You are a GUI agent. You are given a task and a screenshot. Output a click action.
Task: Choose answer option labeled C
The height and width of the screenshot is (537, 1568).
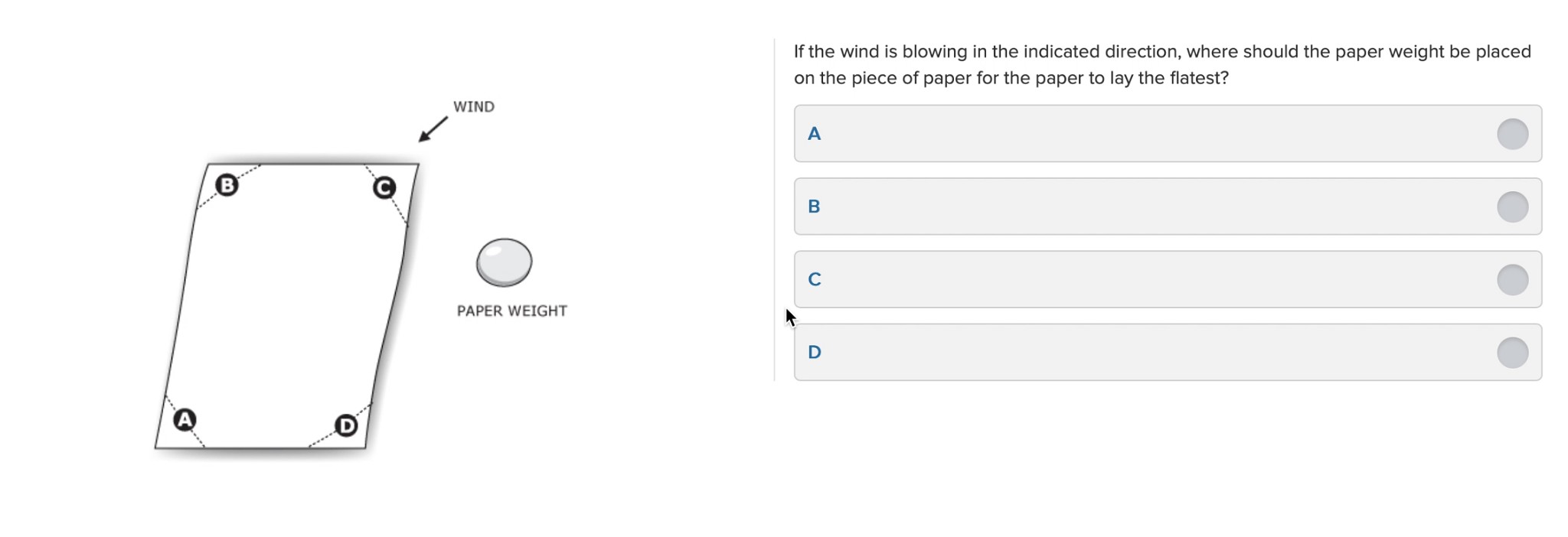tap(1168, 279)
